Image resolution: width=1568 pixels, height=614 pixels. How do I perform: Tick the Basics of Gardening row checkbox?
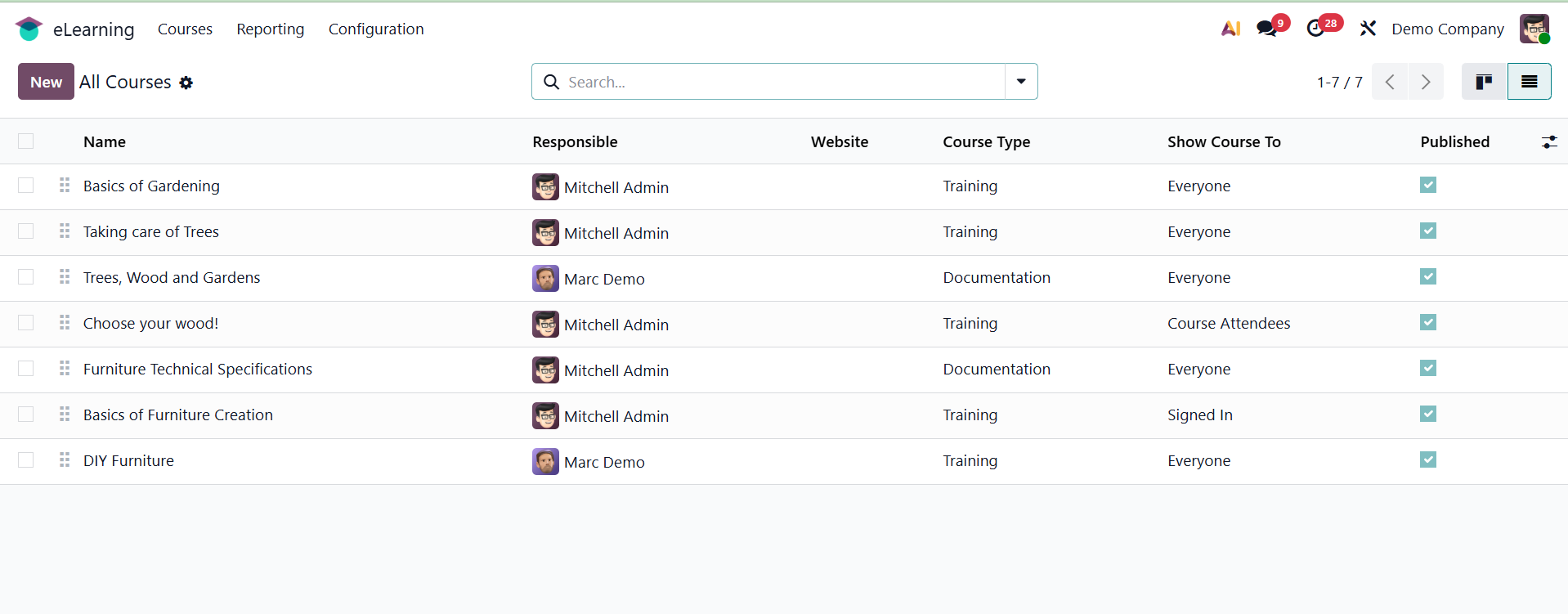(x=26, y=186)
